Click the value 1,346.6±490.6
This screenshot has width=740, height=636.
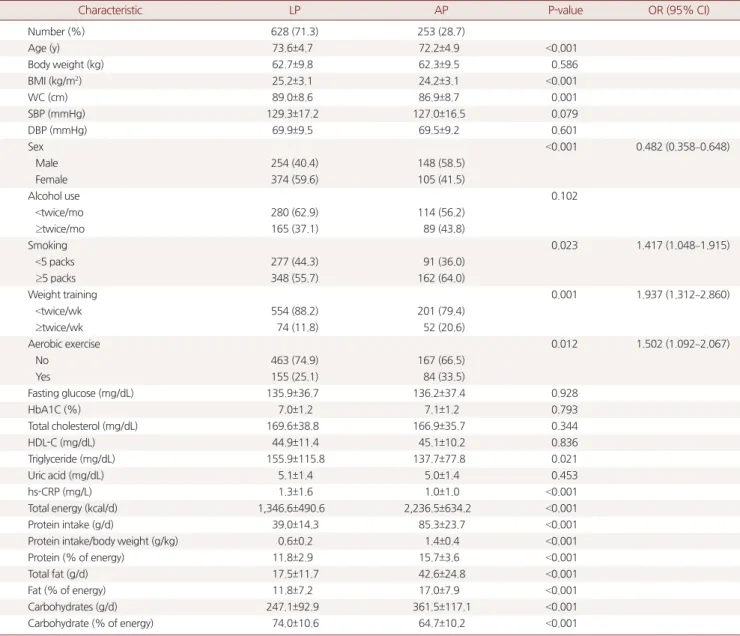point(291,509)
